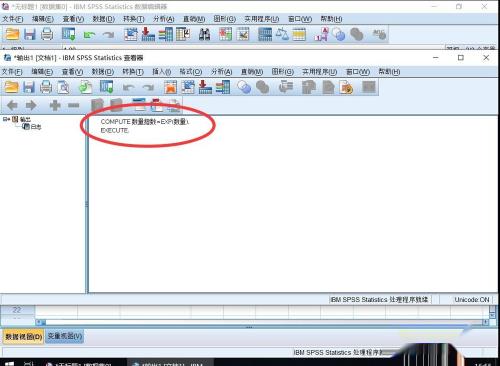Go to variable icon in Data Editor
The width and height of the screenshot is (500, 366).
(148, 34)
